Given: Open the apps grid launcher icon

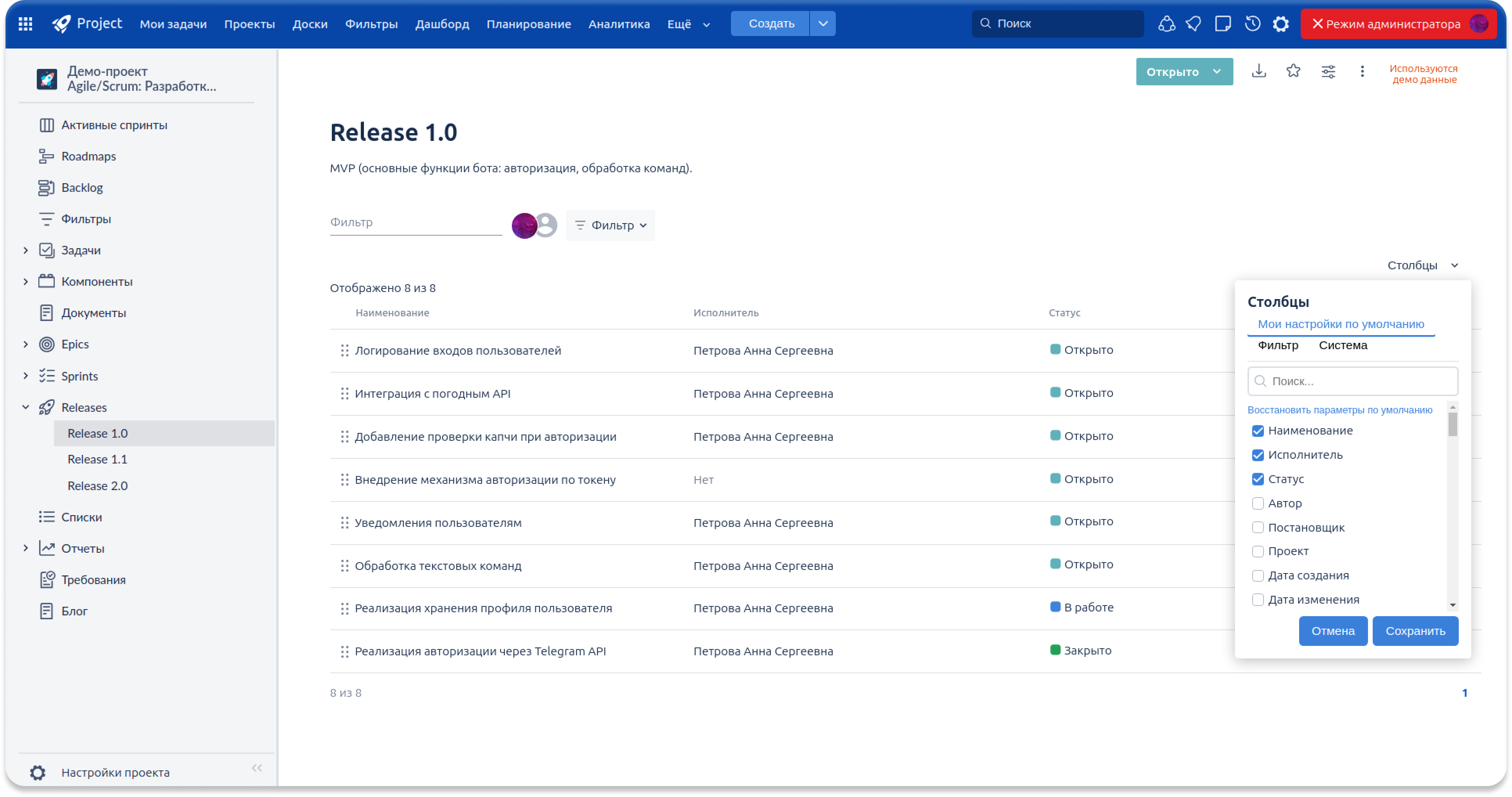Looking at the screenshot, I should coord(25,24).
